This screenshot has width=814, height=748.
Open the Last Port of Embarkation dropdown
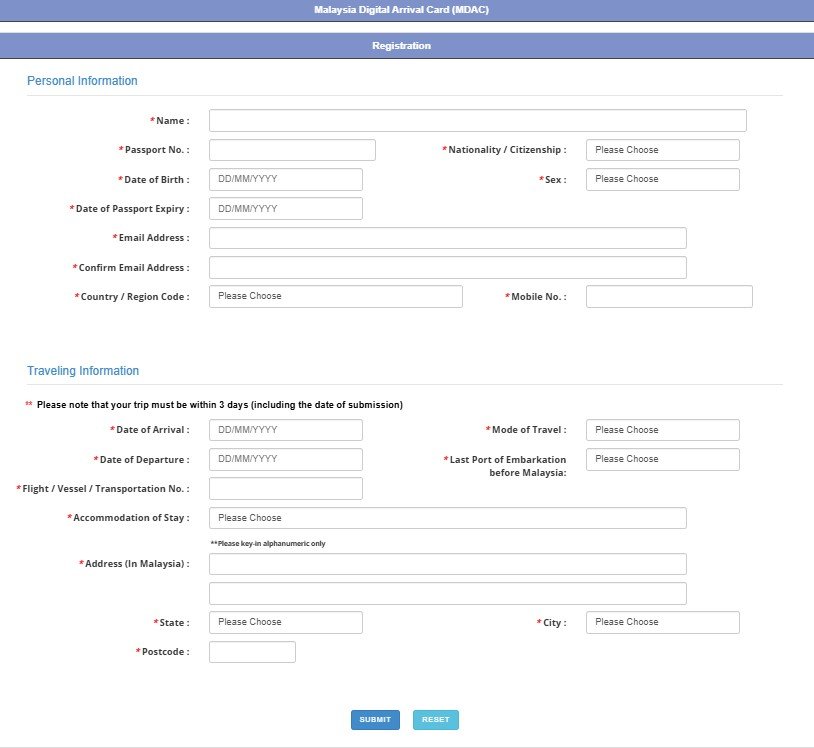coord(662,459)
